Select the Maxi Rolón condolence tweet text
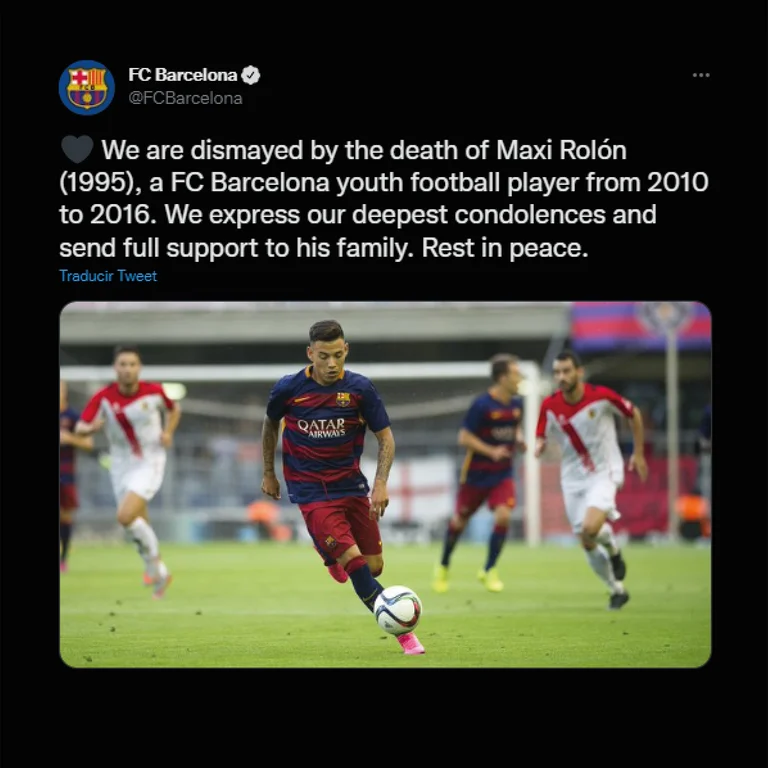Screen dimensions: 768x768 pyautogui.click(x=384, y=198)
